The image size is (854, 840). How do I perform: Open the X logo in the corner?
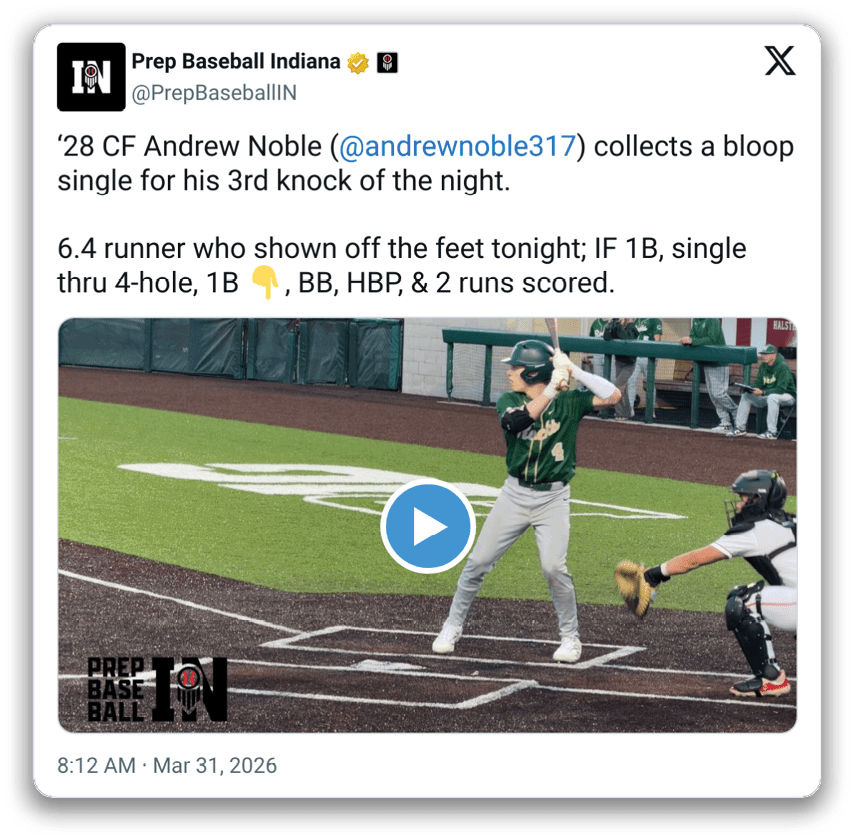tap(780, 60)
